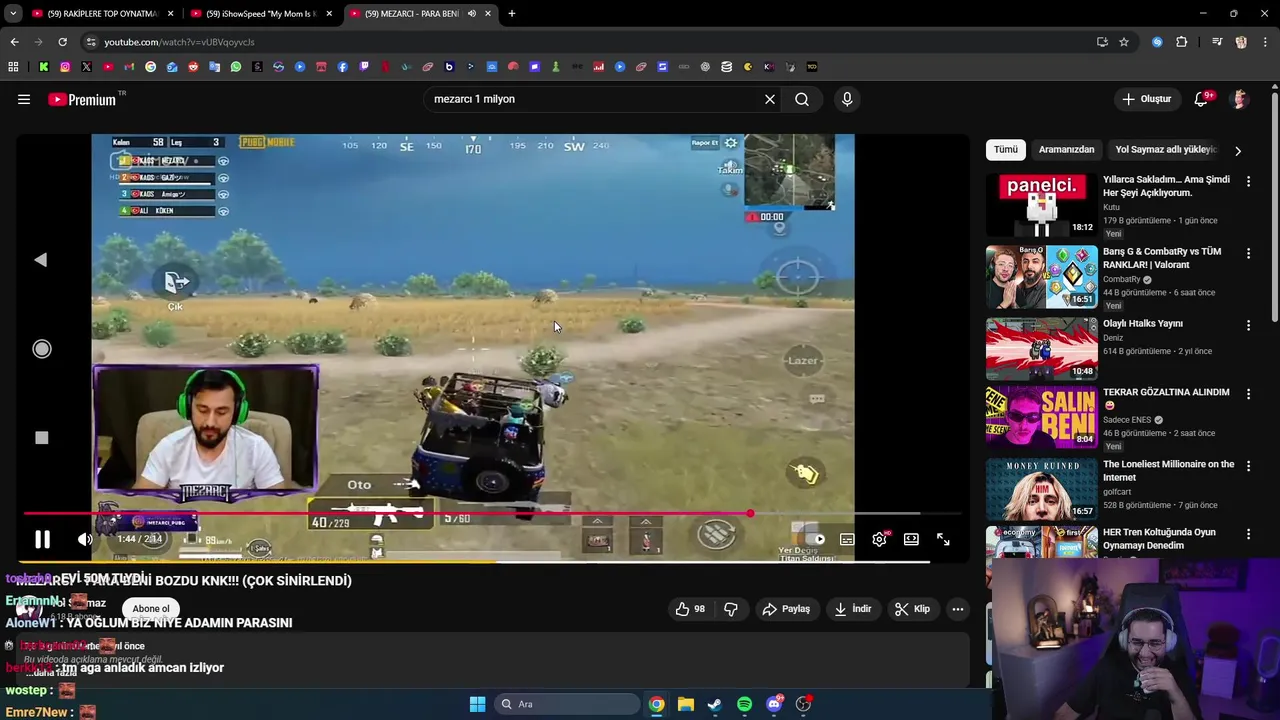Image resolution: width=1280 pixels, height=720 pixels.
Task: Run search with magnifier button
Action: 802,99
